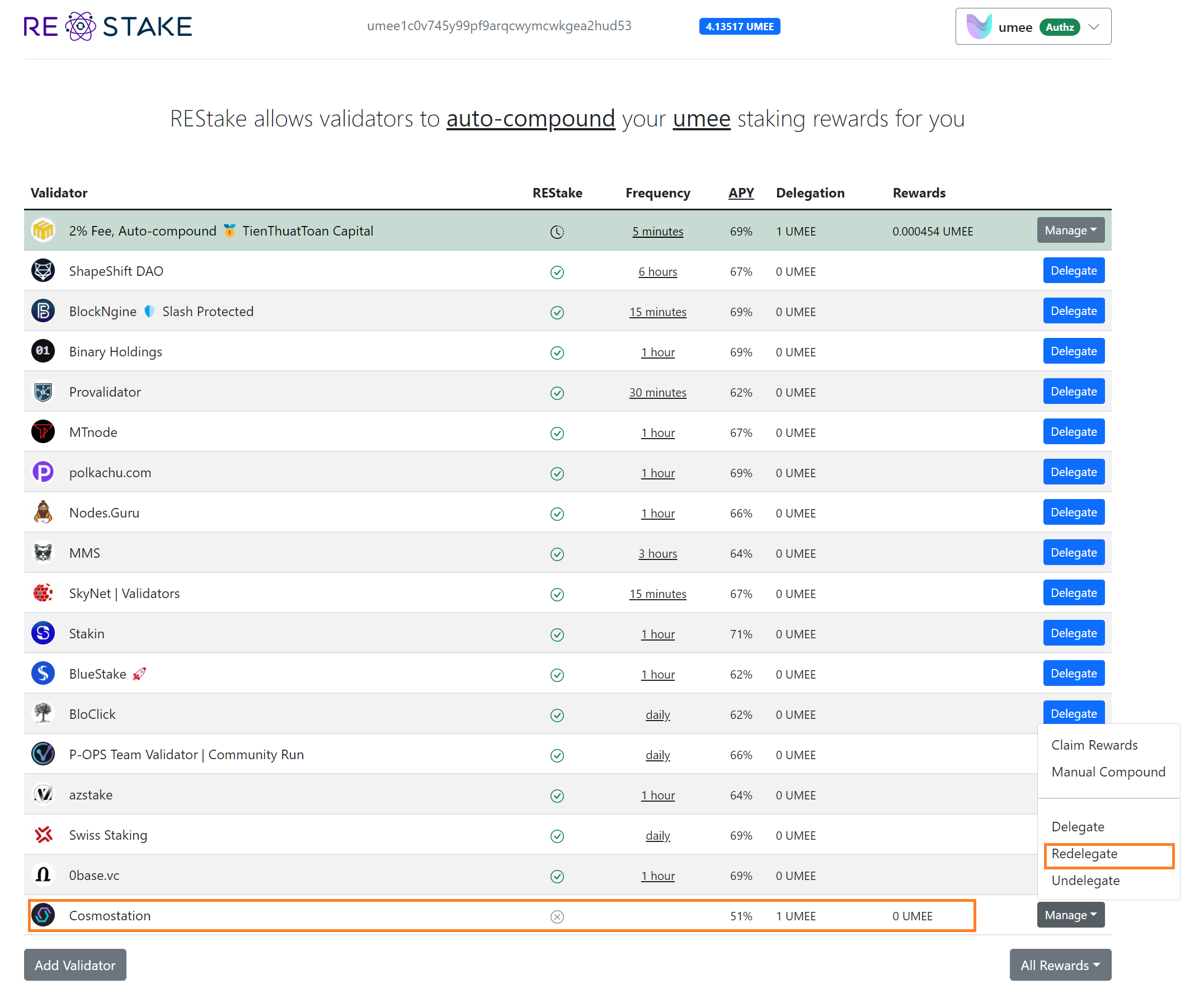Click TienThuatToan REStake clock status icon
The width and height of the screenshot is (1204, 1007).
pyautogui.click(x=557, y=232)
